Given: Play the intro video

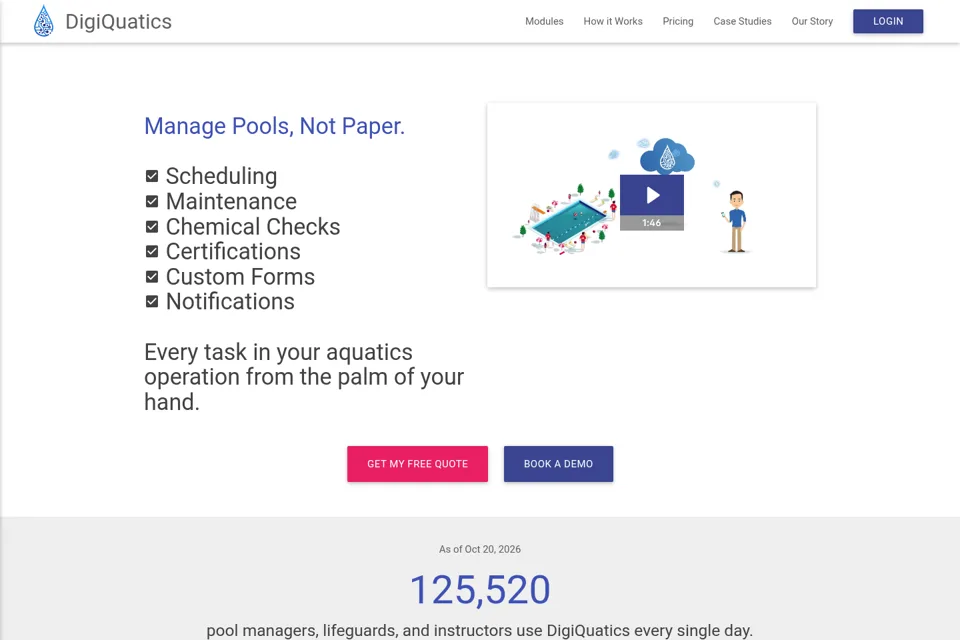Looking at the screenshot, I should point(651,195).
